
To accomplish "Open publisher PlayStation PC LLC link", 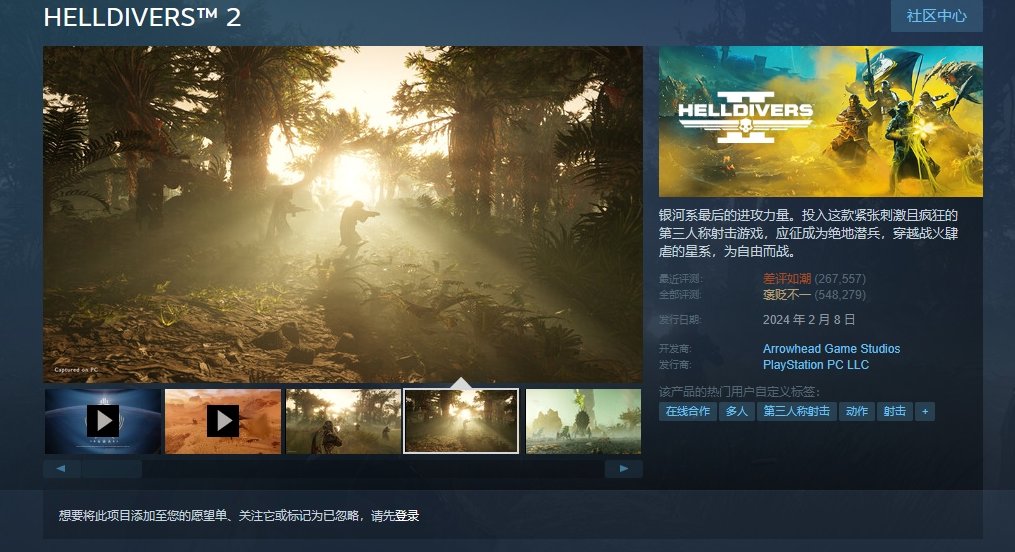I will click(816, 364).
